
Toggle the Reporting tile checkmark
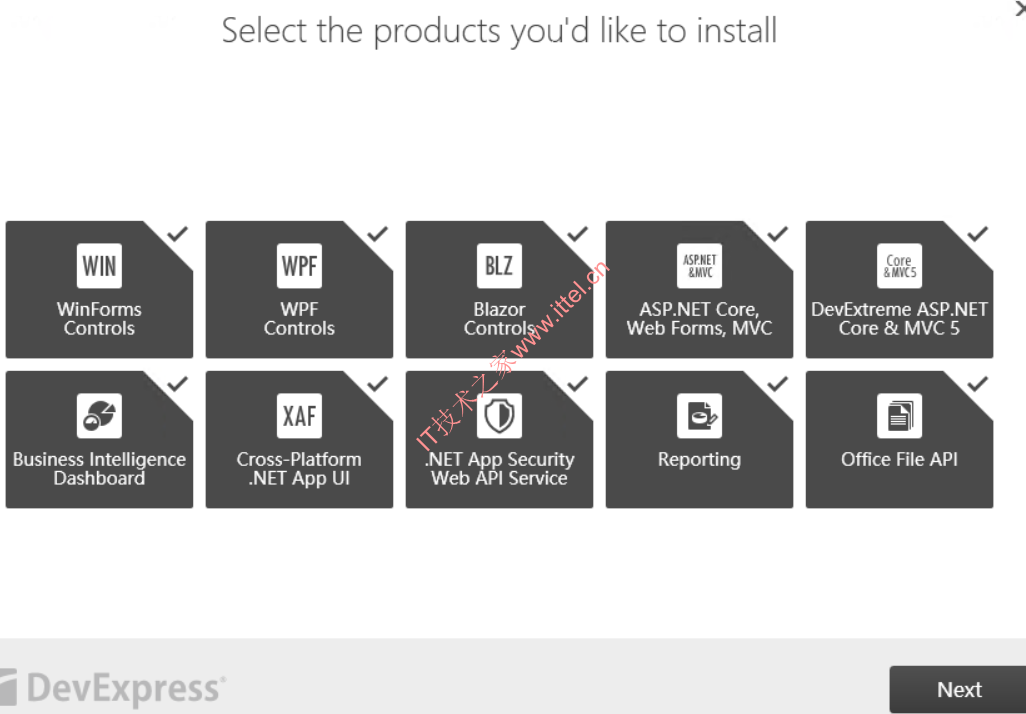[778, 384]
